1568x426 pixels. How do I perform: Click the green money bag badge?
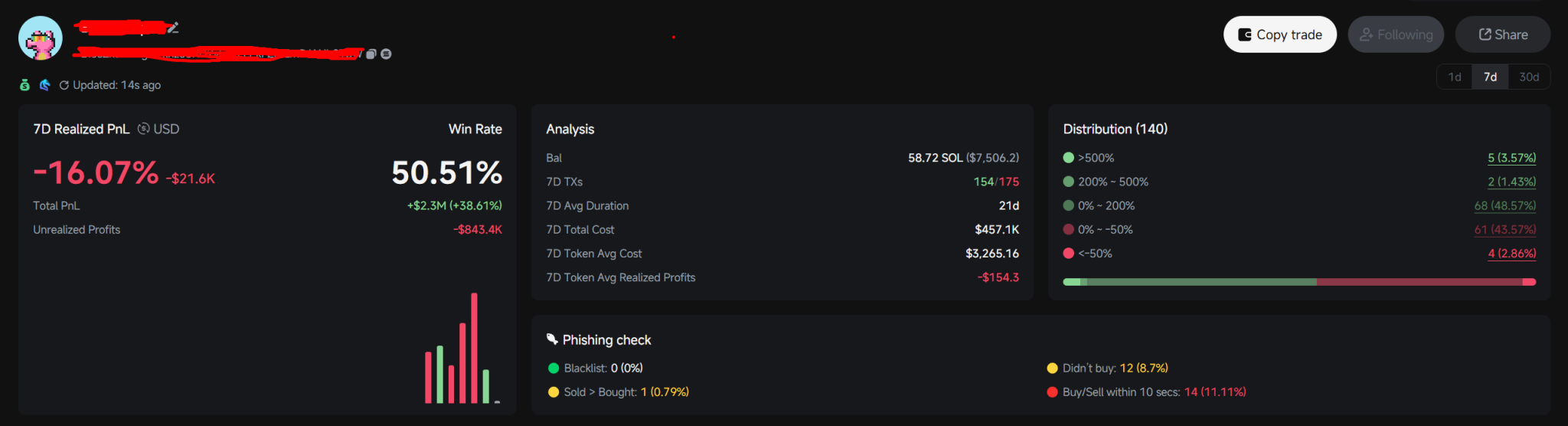pos(24,85)
